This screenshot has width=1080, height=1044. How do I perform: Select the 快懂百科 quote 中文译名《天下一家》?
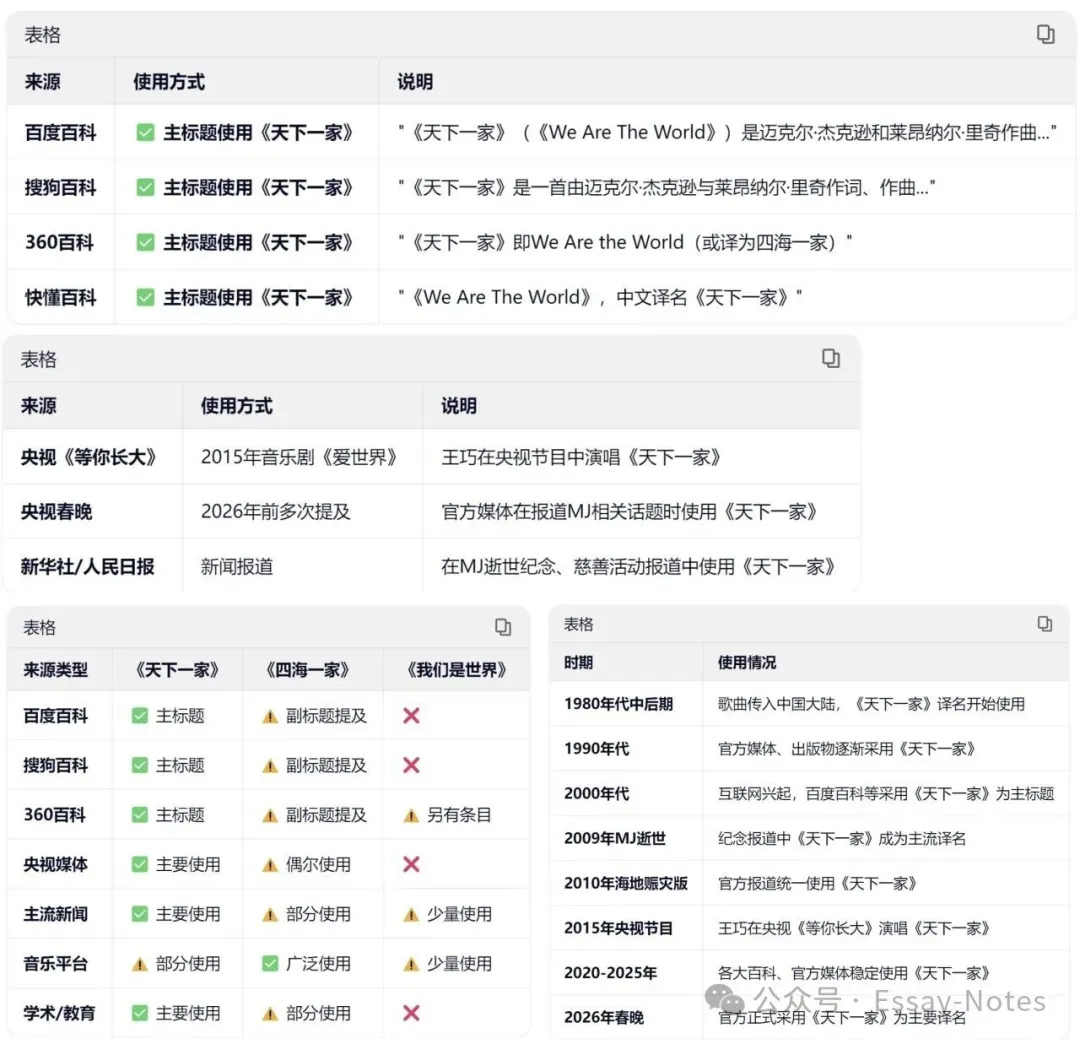tap(600, 297)
